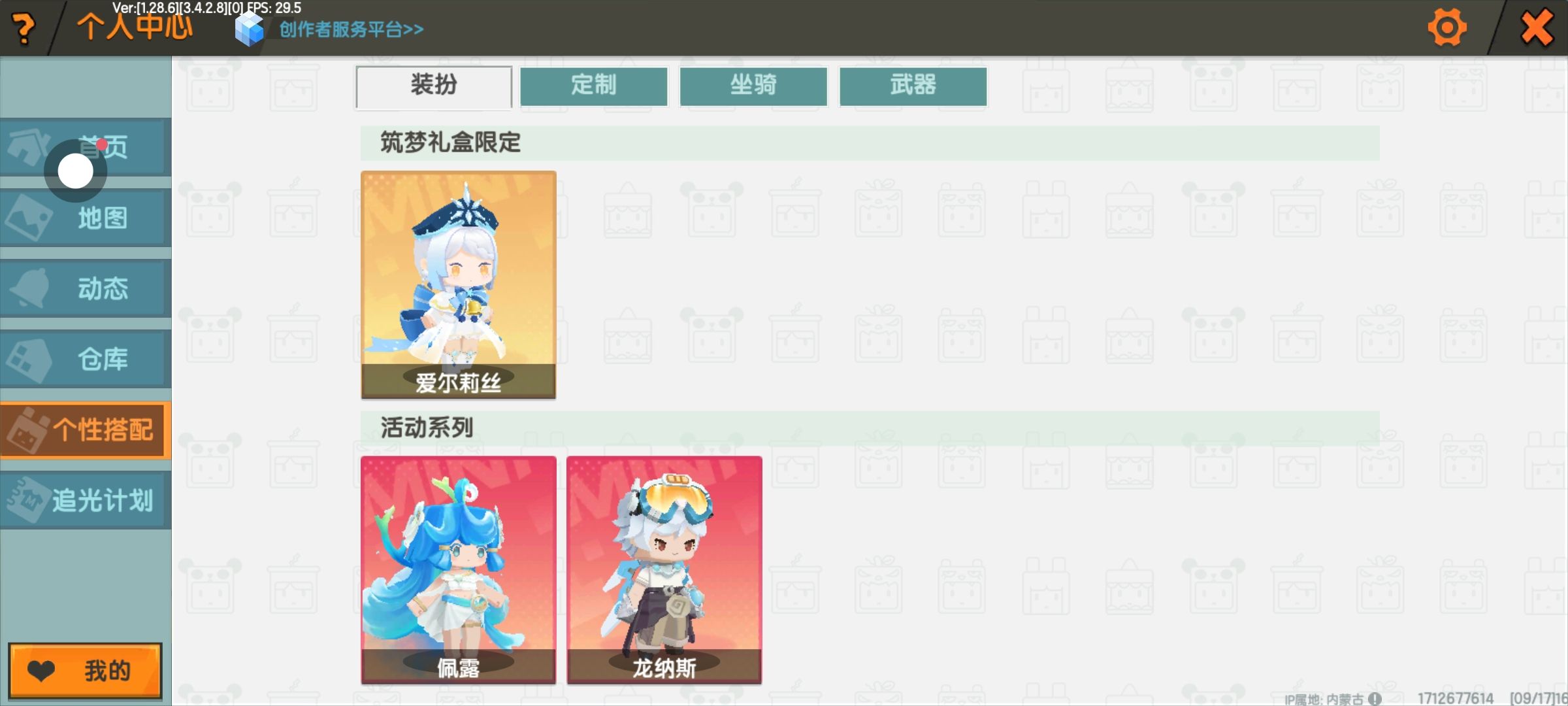This screenshot has width=1568, height=706.
Task: Switch to the 定制 tab
Action: pos(594,86)
